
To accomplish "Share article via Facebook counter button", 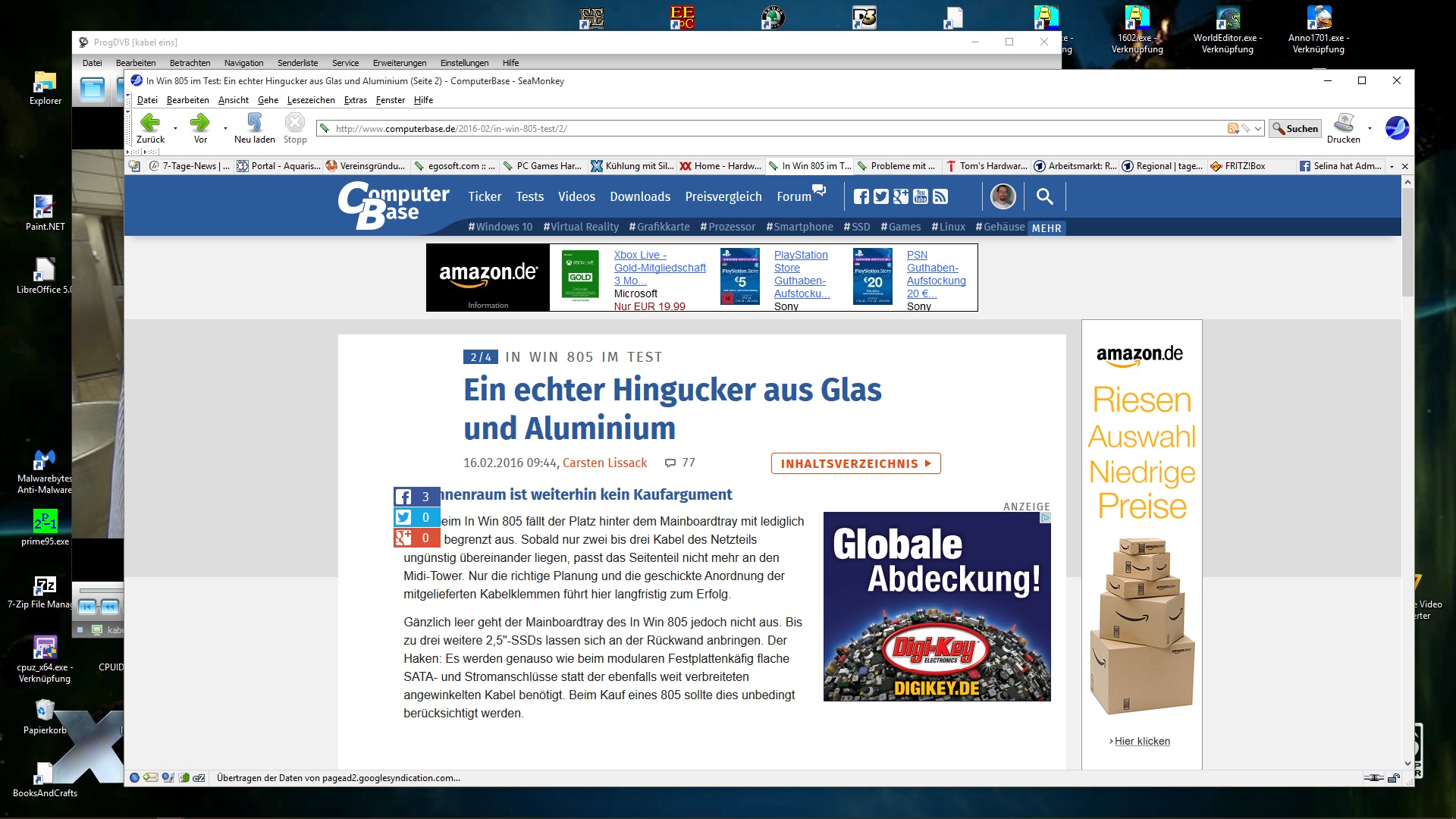I will [x=416, y=497].
